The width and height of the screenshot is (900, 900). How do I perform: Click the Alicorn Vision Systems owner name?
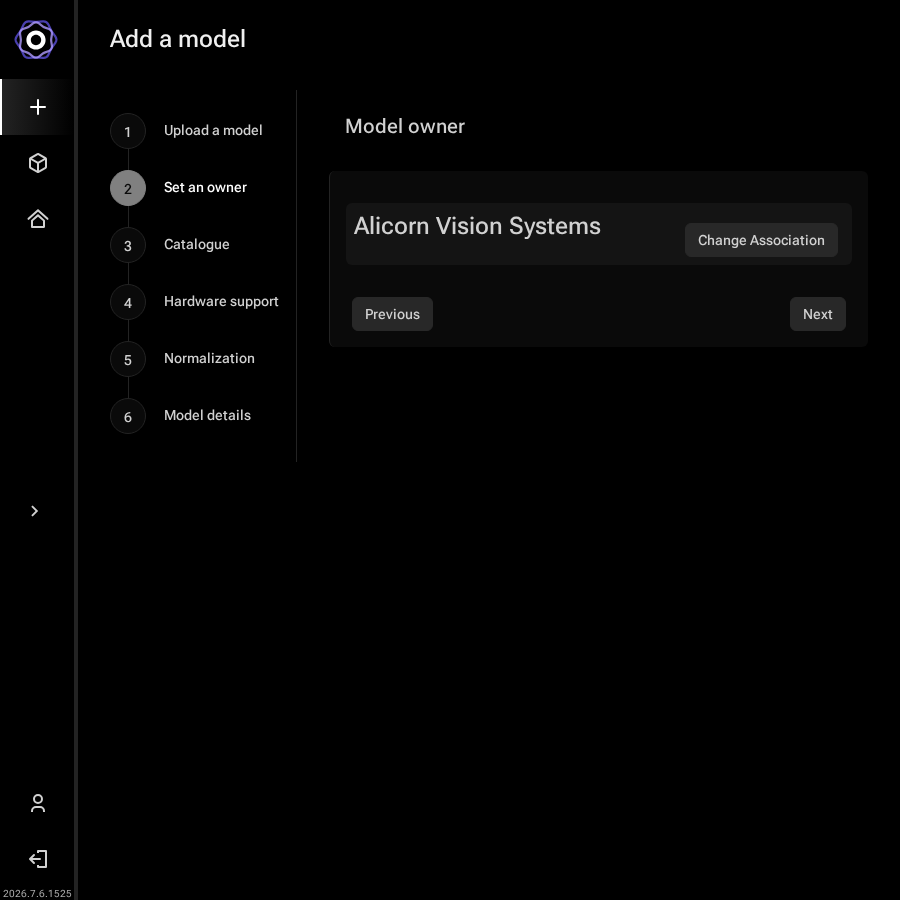[x=477, y=226]
